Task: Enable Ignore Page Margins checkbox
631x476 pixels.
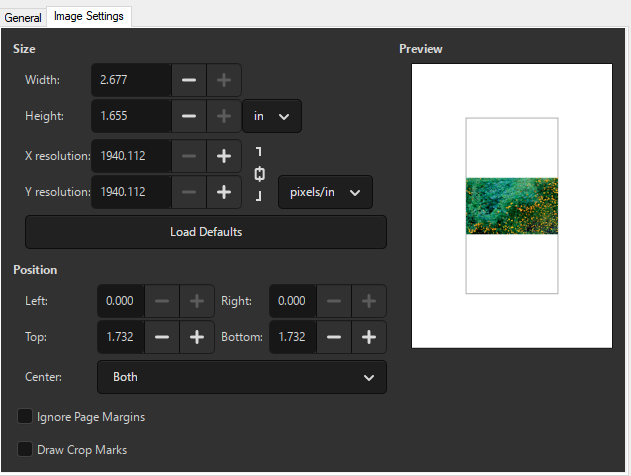Action: [24, 416]
